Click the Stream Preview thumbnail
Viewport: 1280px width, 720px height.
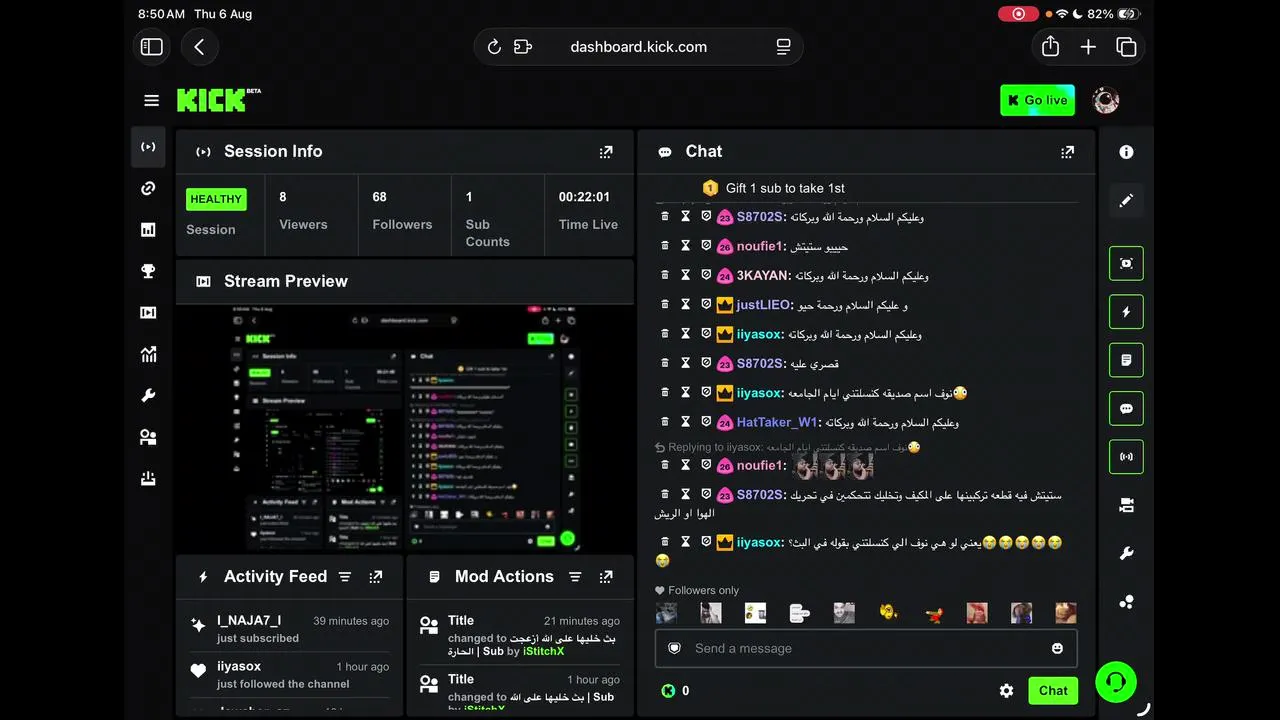(x=405, y=428)
